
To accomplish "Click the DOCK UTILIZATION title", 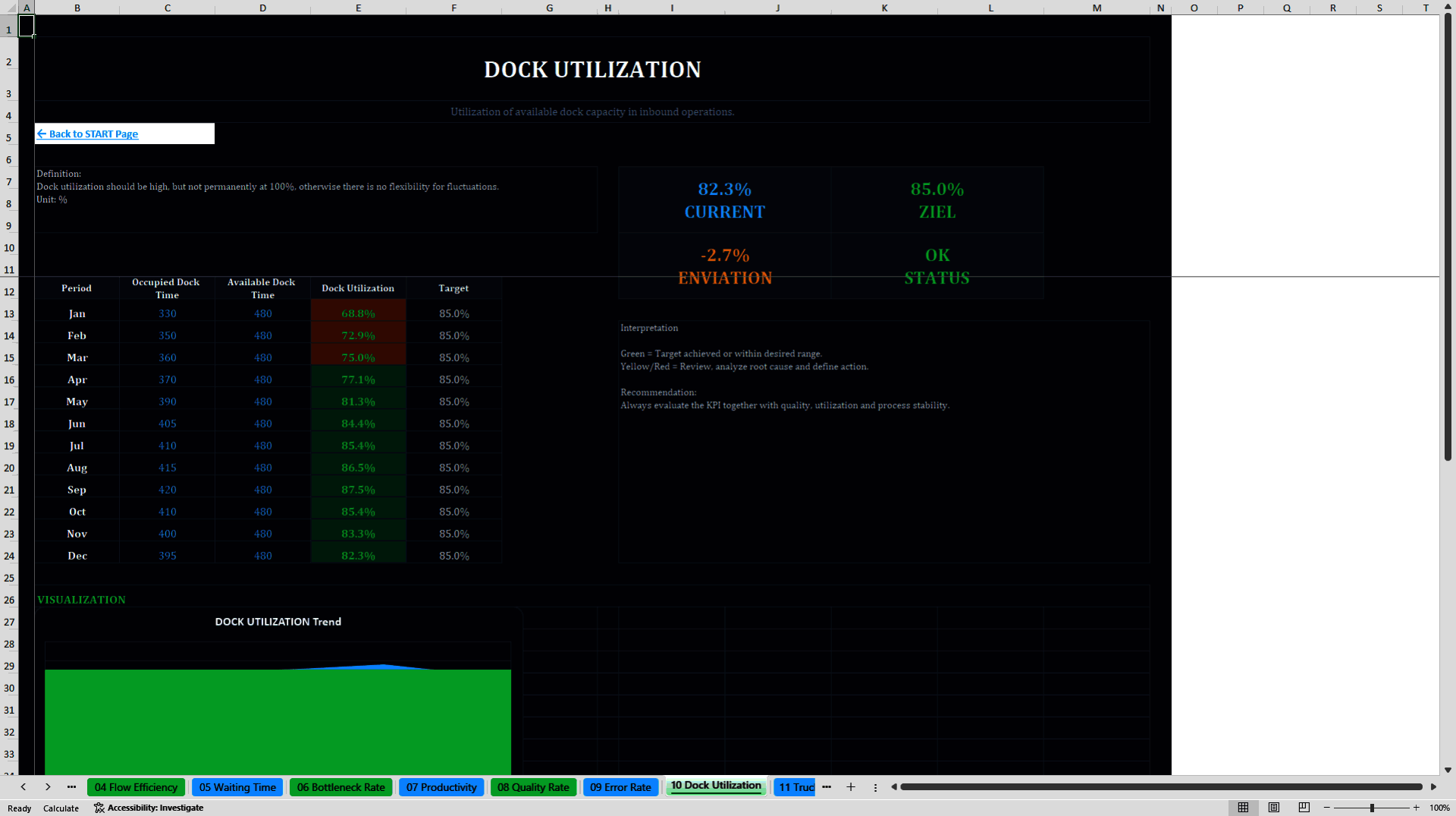I will [592, 69].
